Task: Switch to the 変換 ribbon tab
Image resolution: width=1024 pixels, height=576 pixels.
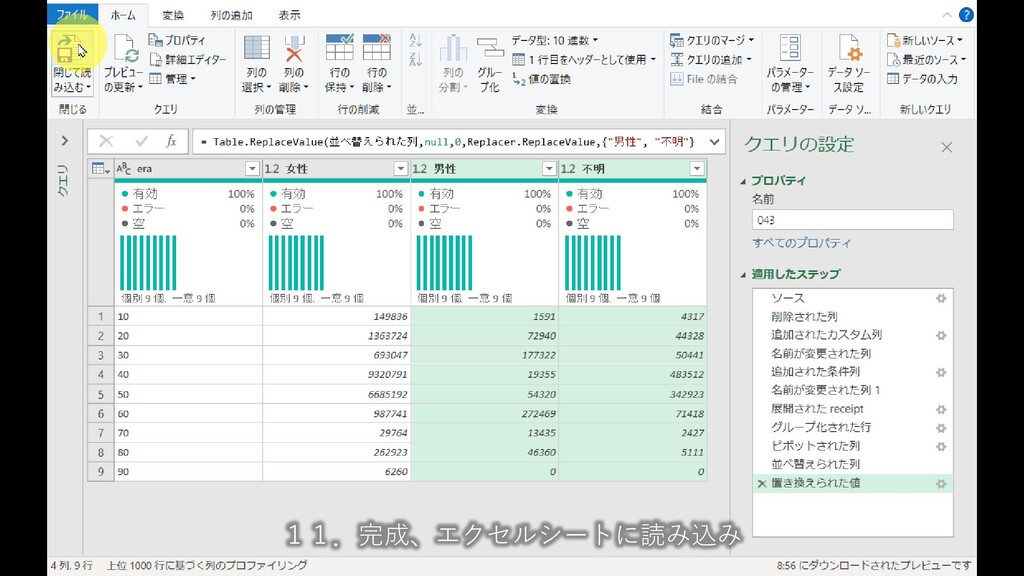Action: click(x=173, y=15)
